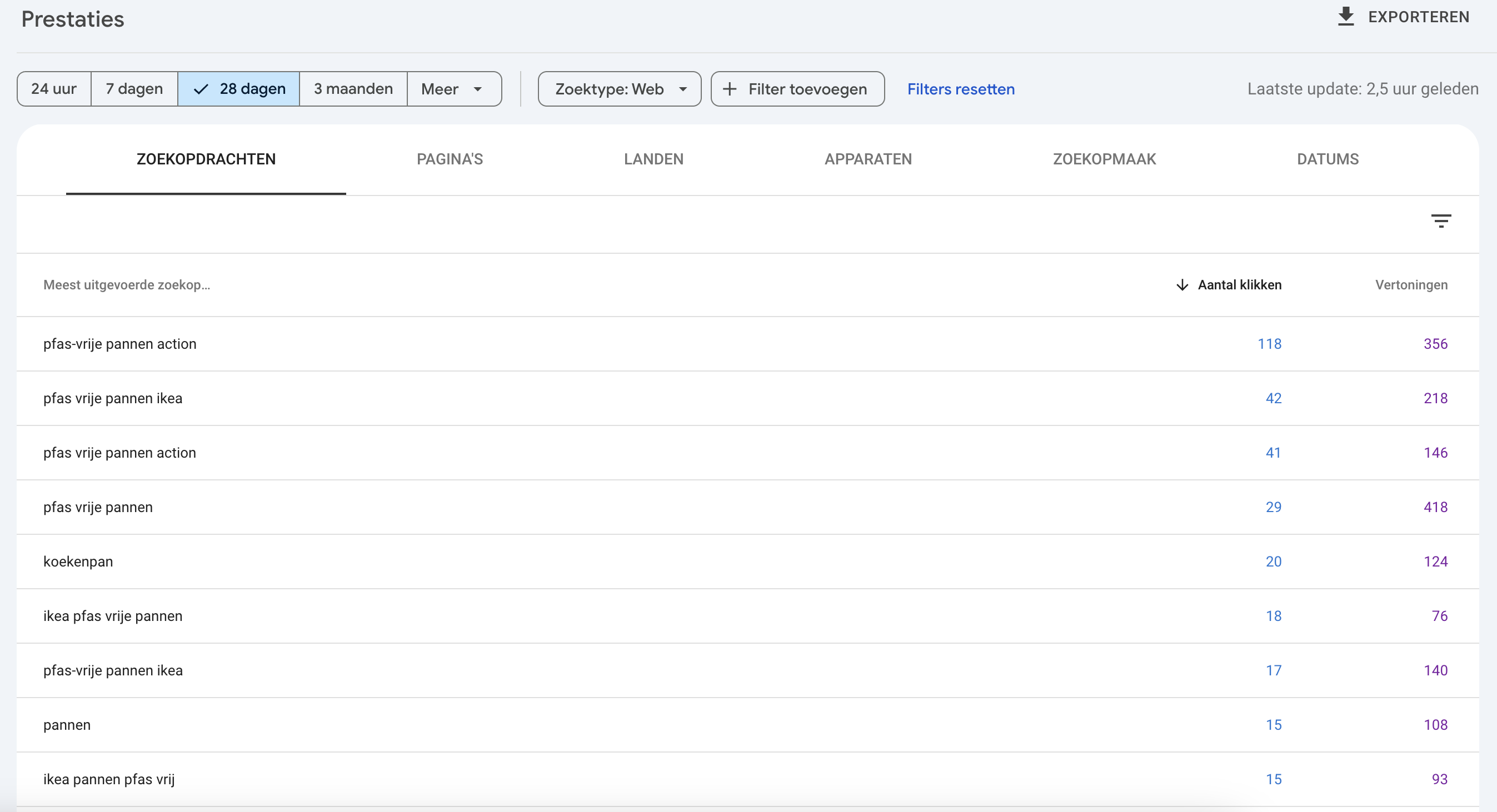Select query 'ikea pannen pfas vrij'

109,779
